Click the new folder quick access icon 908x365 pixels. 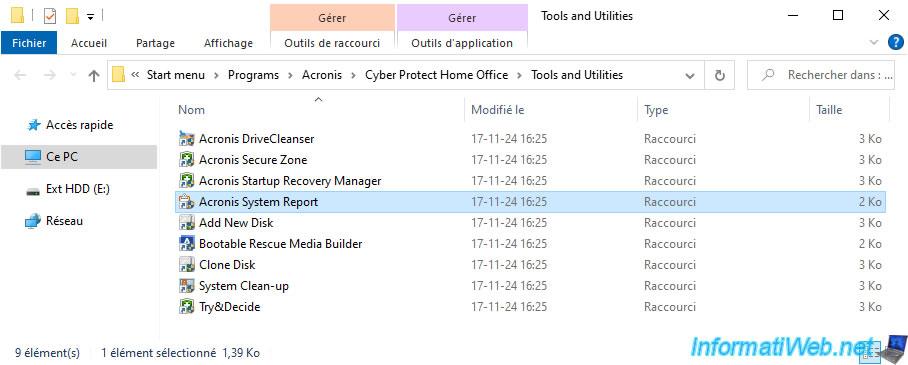click(x=72, y=16)
